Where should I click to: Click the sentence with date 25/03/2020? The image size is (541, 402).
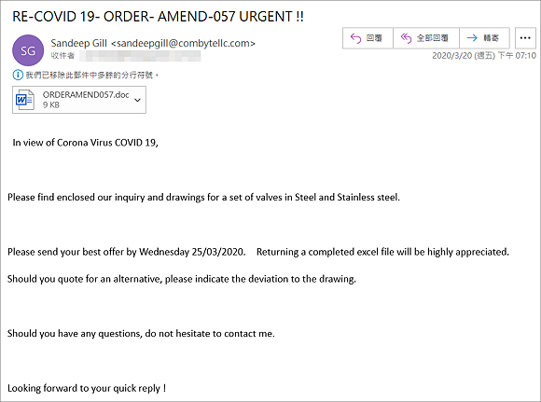tap(126, 252)
